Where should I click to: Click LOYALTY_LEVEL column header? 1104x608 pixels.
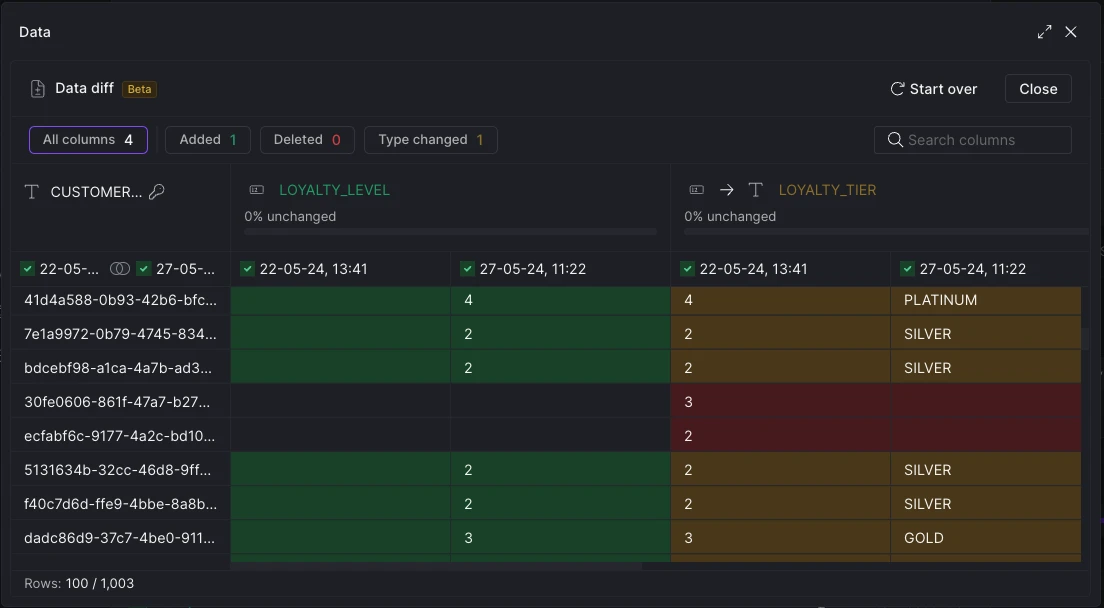pyautogui.click(x=334, y=190)
